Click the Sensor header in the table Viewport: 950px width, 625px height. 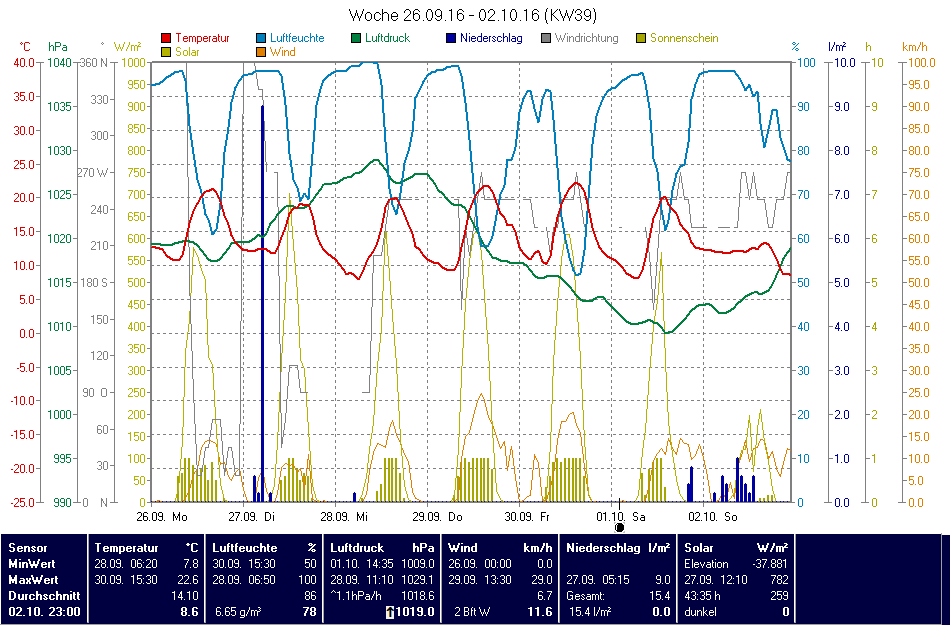click(28, 548)
